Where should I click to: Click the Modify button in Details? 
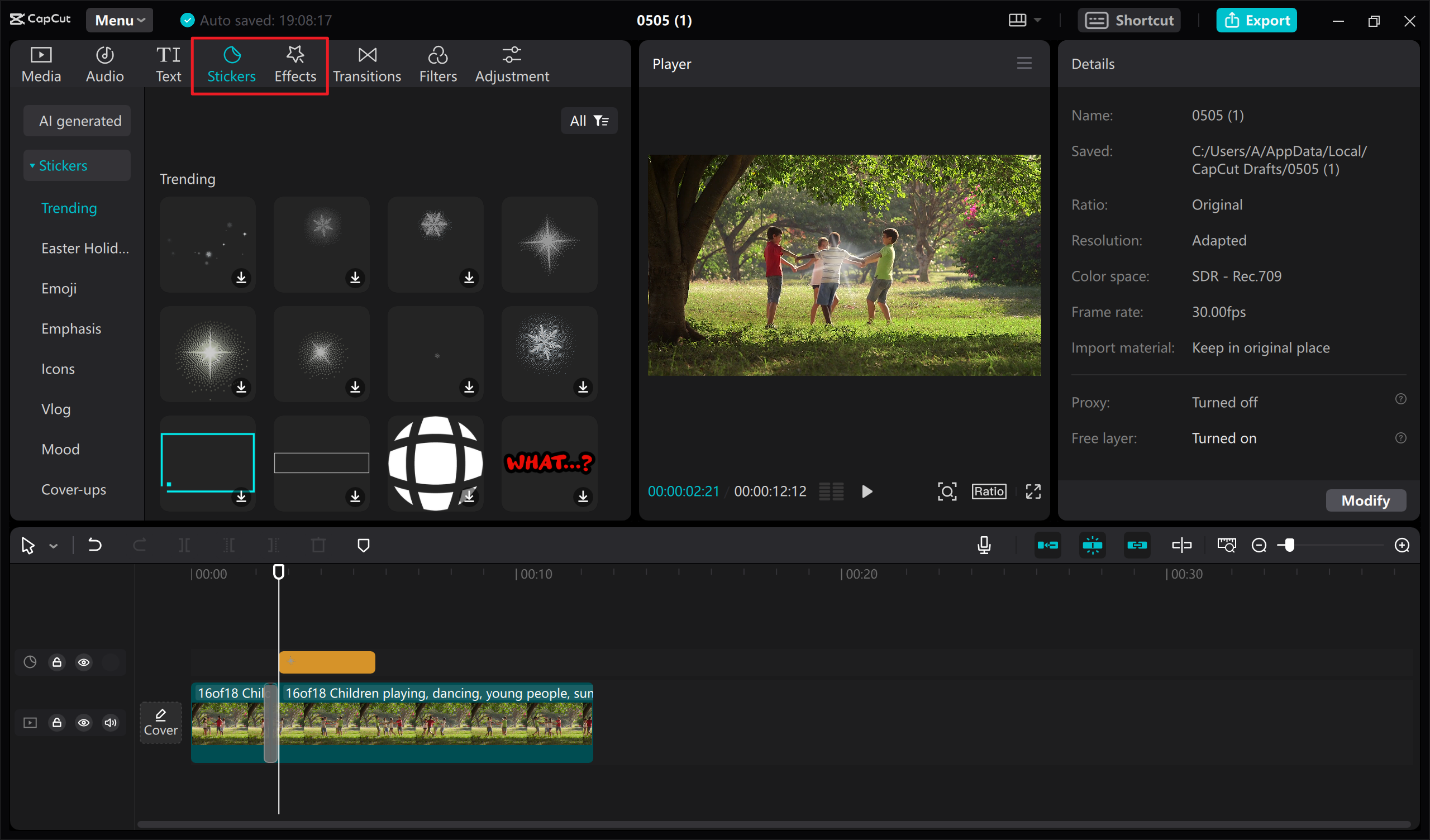[1365, 500]
